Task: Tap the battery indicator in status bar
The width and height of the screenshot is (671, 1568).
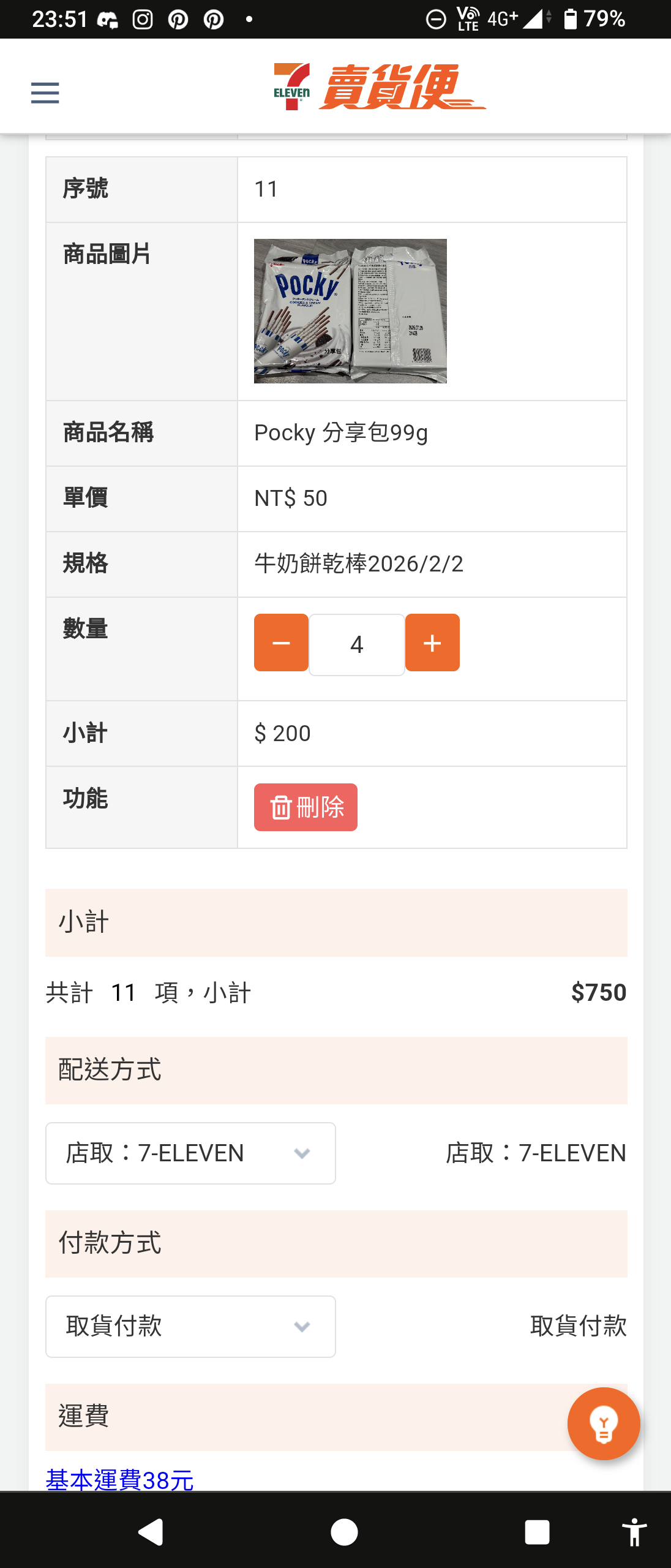Action: coord(571,20)
